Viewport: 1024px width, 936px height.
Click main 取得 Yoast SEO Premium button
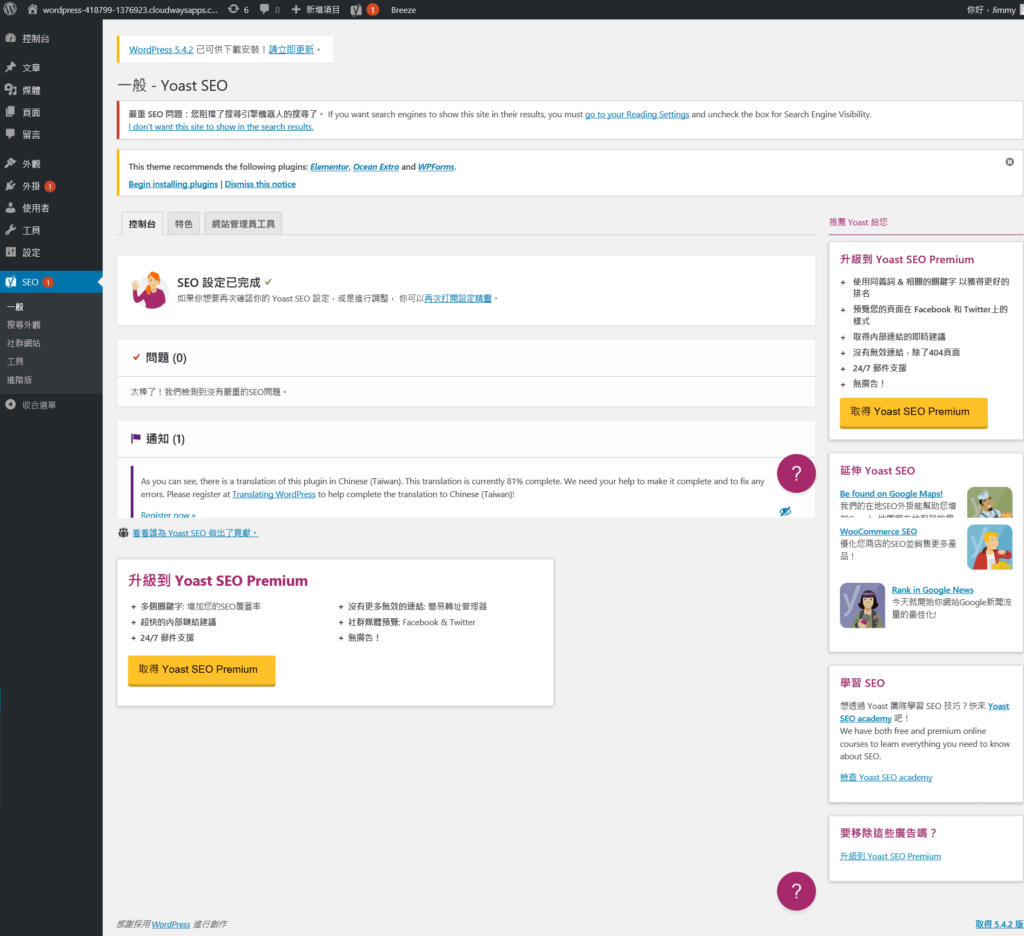pyautogui.click(x=202, y=670)
